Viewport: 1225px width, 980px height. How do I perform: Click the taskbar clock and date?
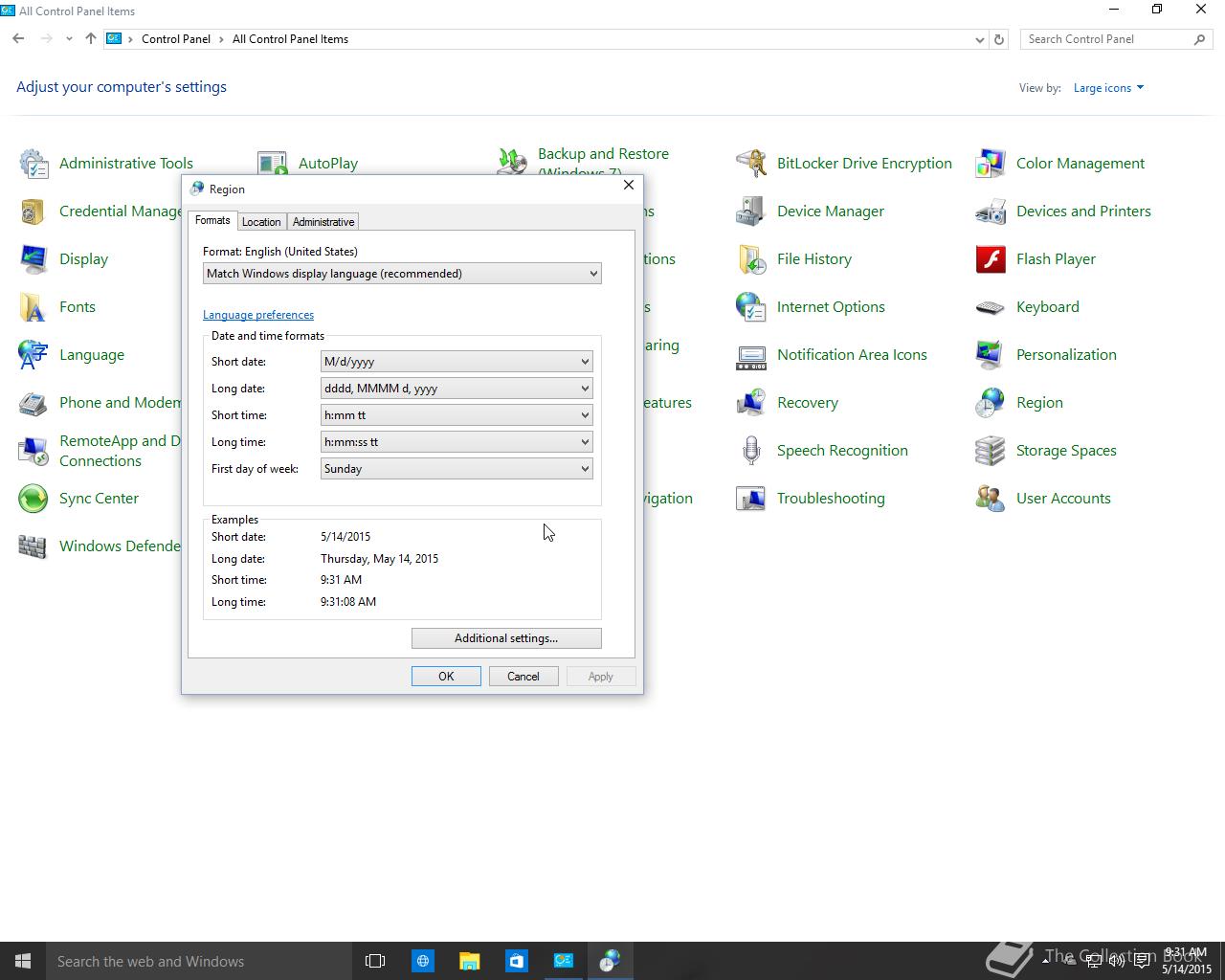pos(1185,961)
